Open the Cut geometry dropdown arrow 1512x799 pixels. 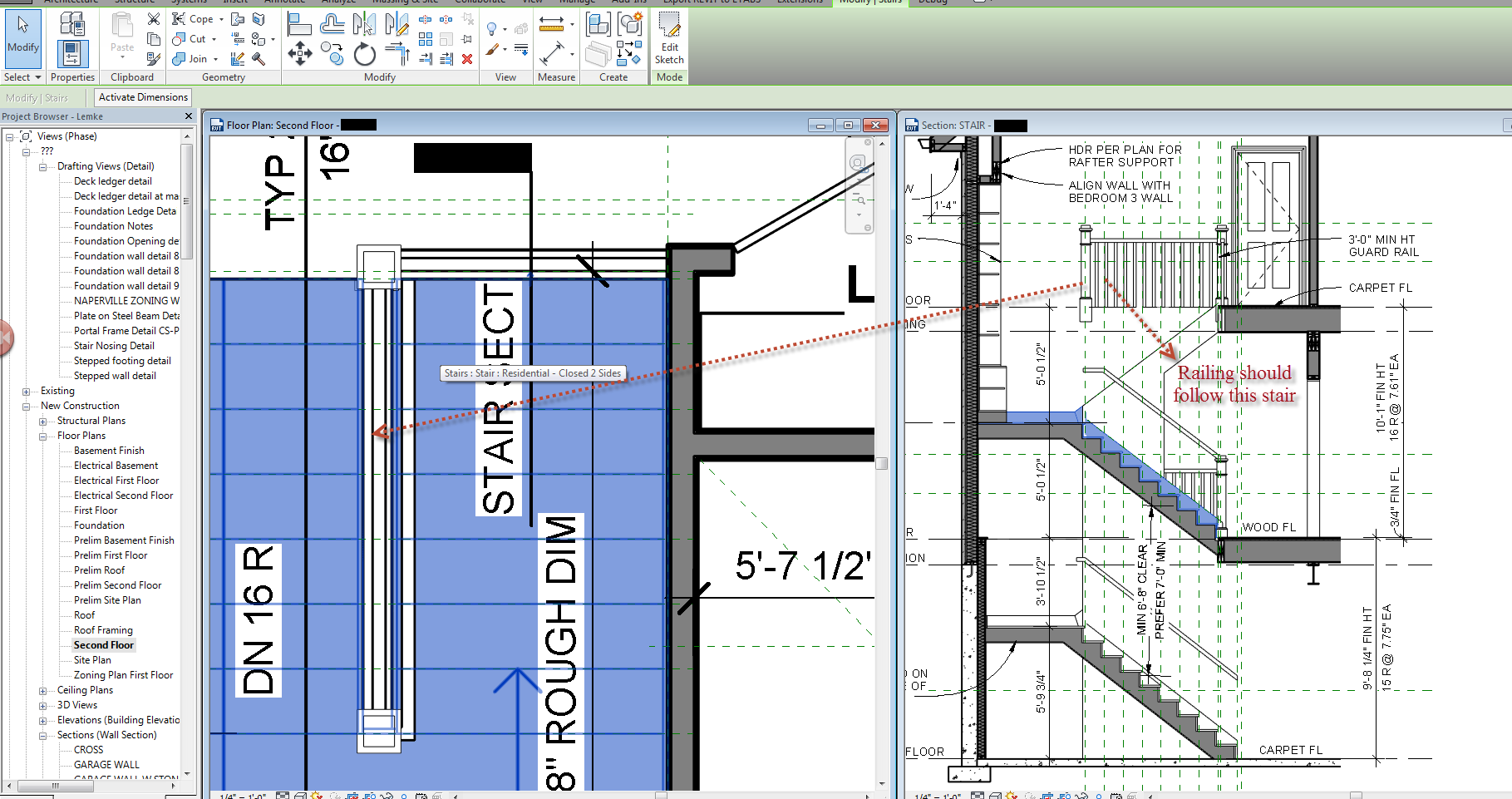click(214, 39)
